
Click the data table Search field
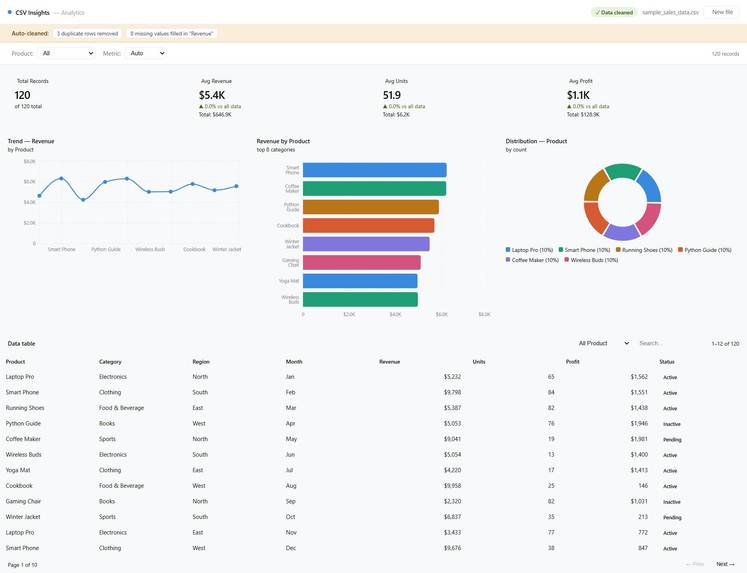[669, 343]
